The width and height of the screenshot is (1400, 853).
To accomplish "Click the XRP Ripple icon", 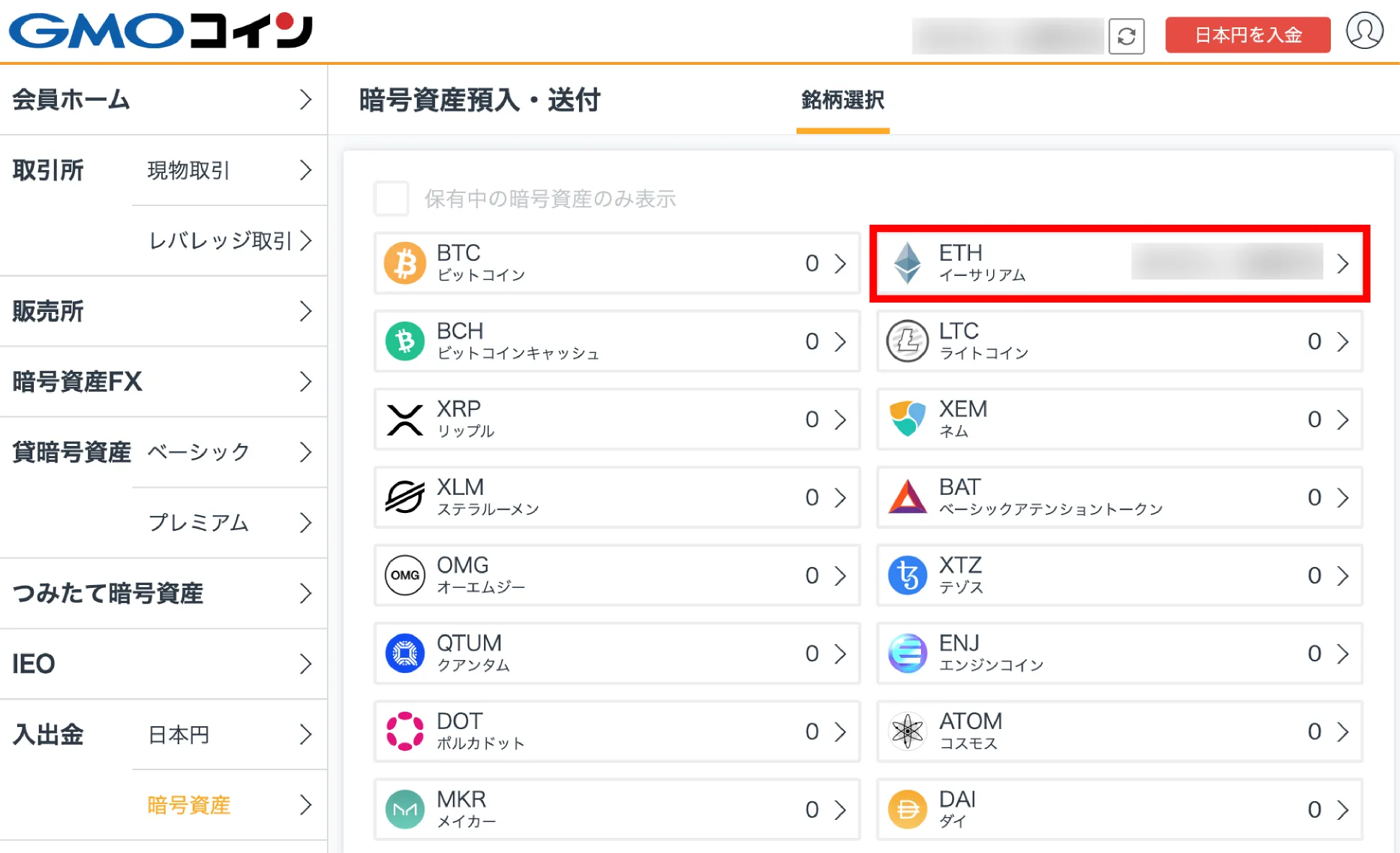I will 405,419.
